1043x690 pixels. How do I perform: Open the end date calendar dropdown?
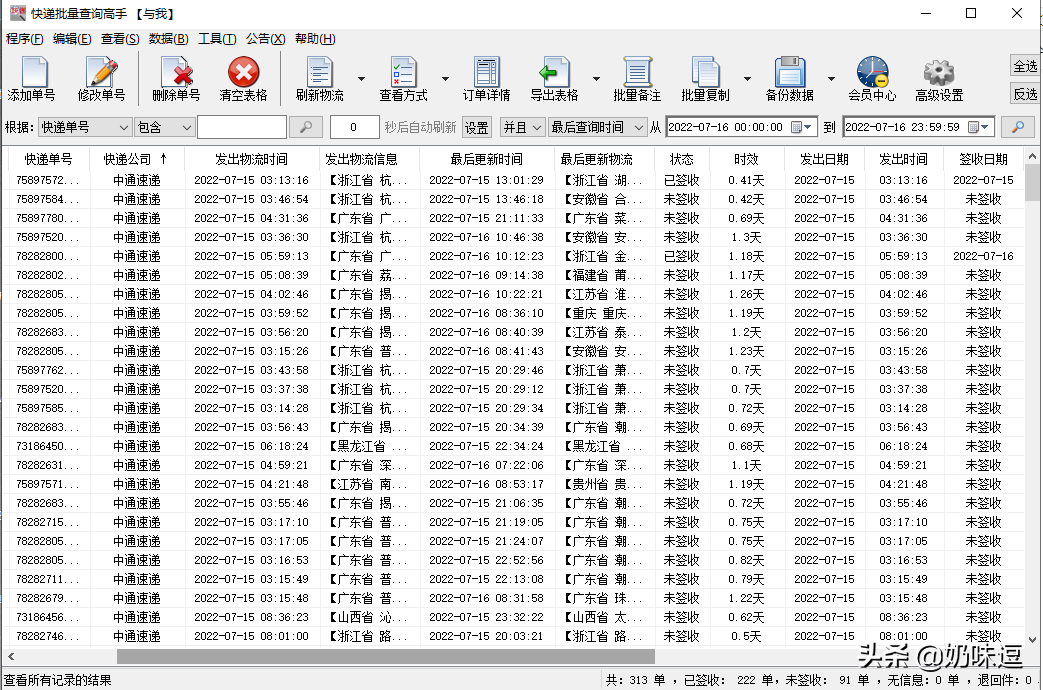pos(979,126)
